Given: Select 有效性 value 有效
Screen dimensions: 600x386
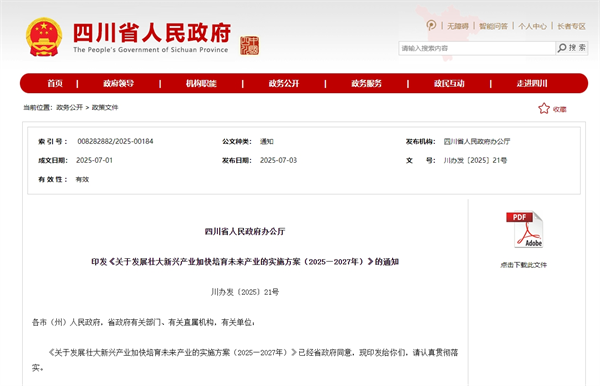Looking at the screenshot, I should 82,179.
